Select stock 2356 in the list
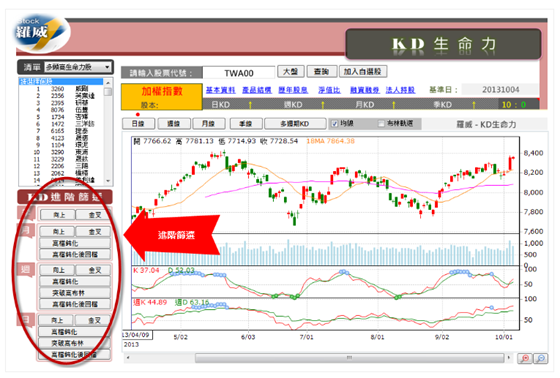560x378 pixels. 61,96
